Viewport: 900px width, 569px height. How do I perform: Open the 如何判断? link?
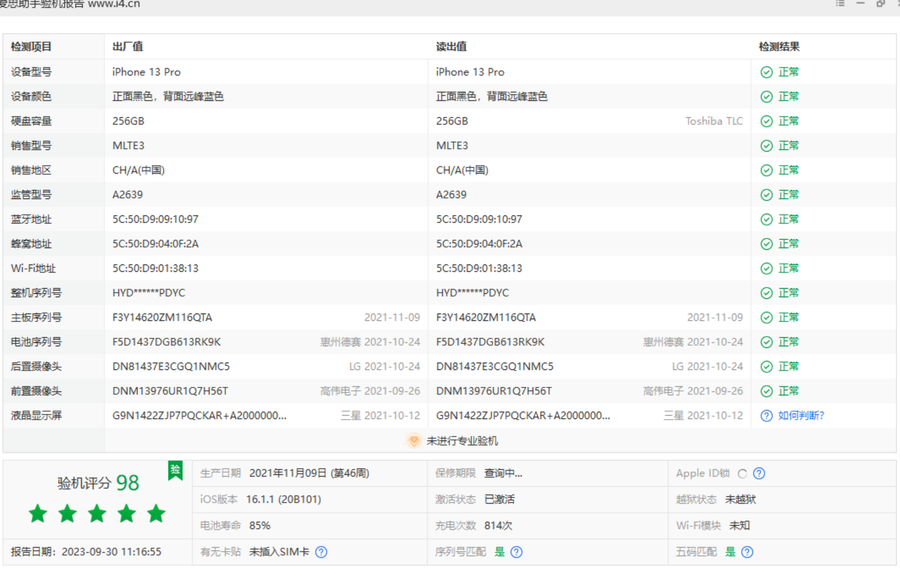pos(801,416)
